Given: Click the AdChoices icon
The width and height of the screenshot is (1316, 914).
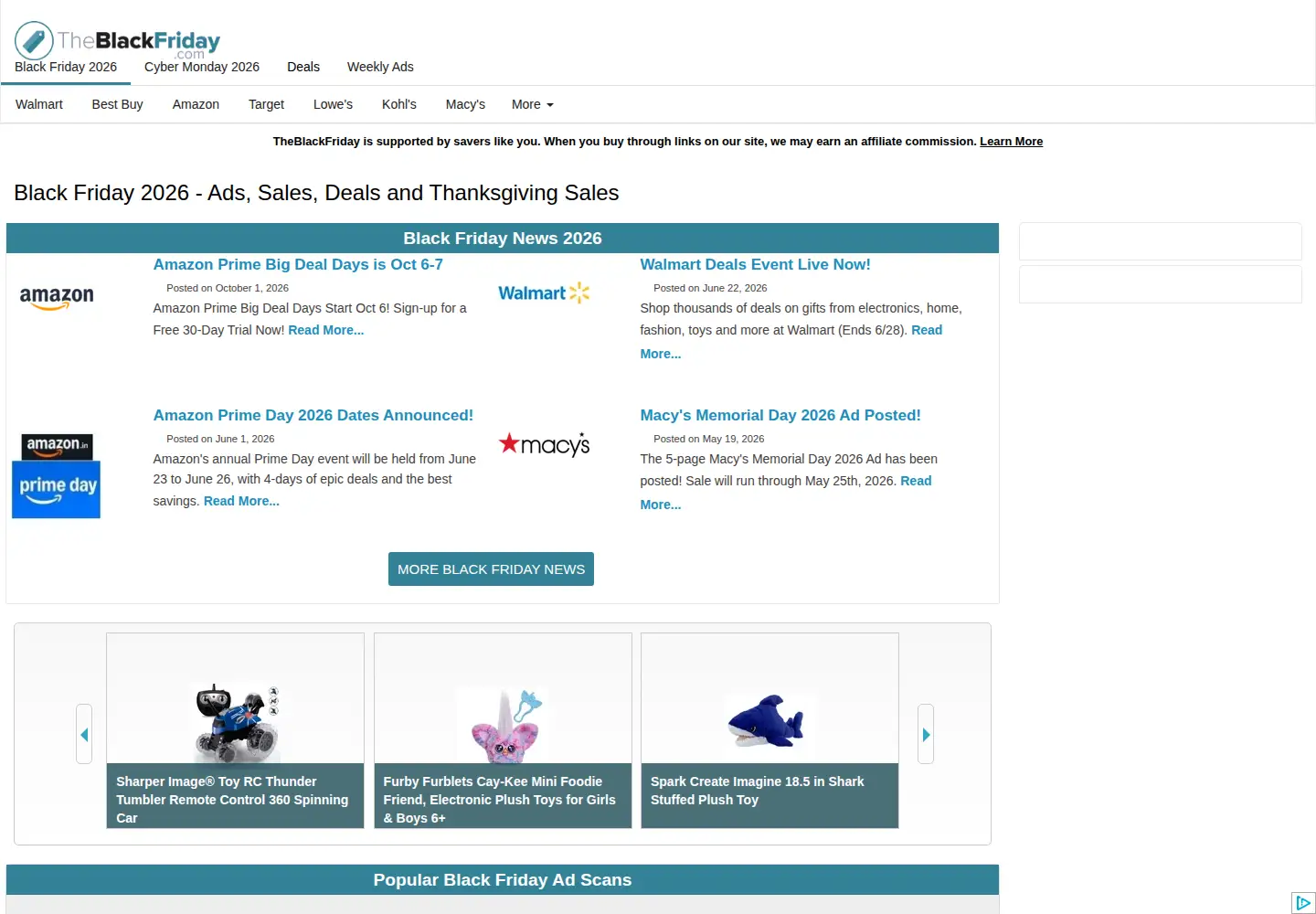Looking at the screenshot, I should click(1303, 903).
